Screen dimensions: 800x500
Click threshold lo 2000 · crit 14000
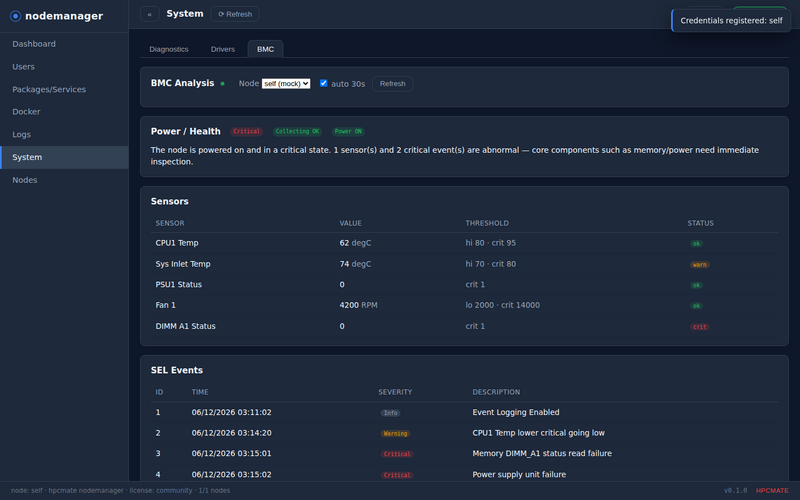click(502, 305)
